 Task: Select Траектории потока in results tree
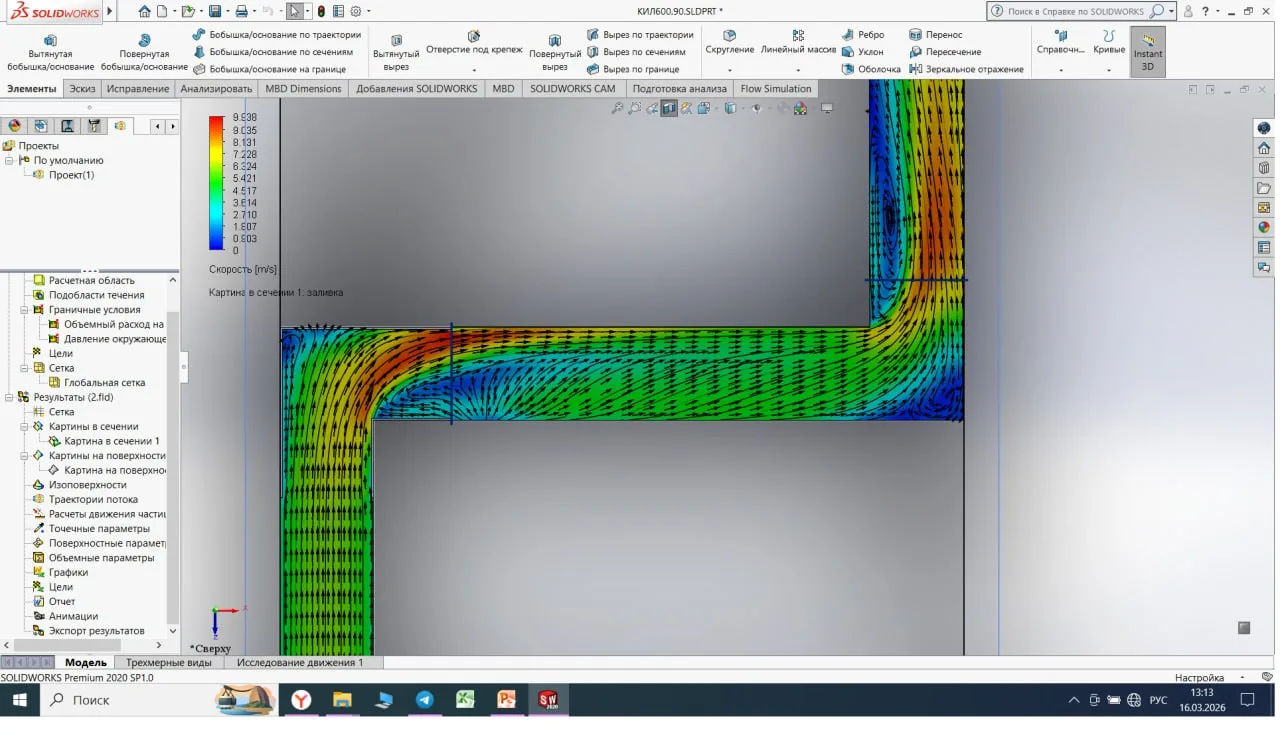[x=93, y=499]
